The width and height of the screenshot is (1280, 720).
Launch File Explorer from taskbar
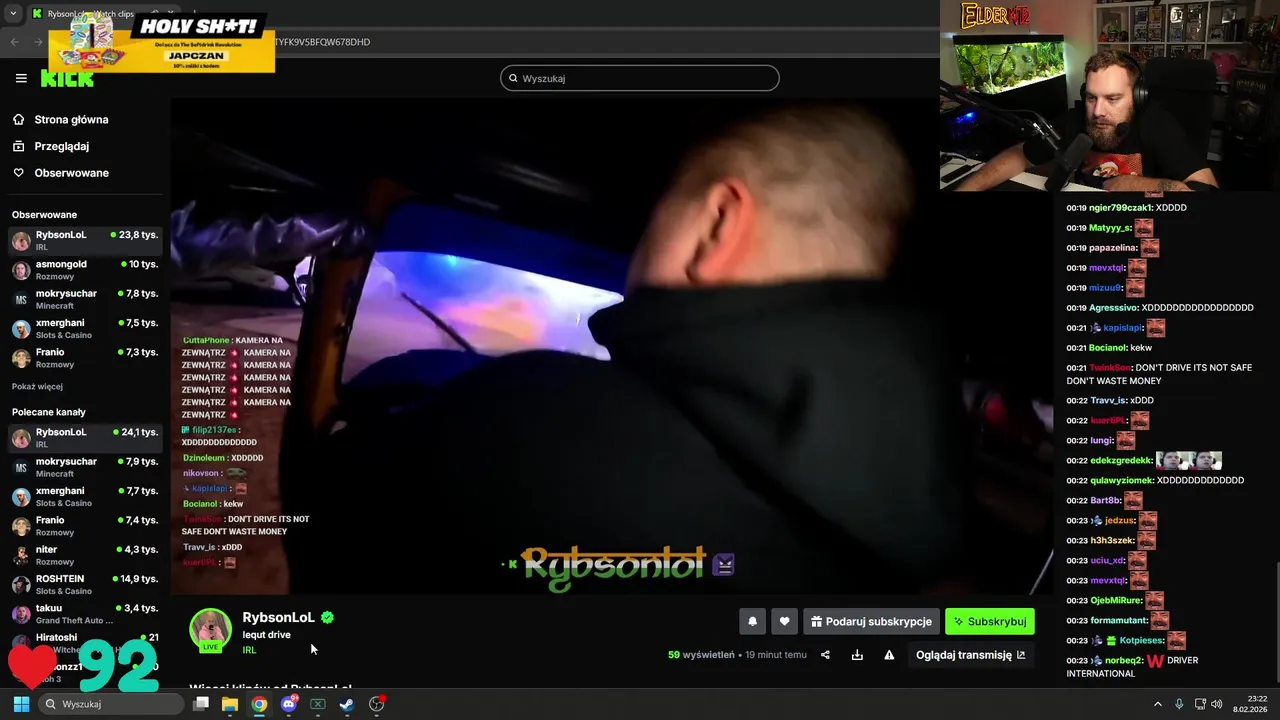pos(230,704)
